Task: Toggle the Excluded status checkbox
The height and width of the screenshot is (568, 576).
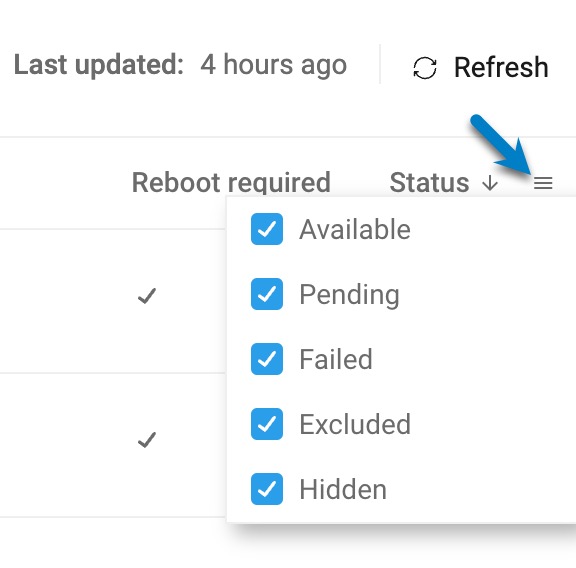Action: tap(267, 424)
